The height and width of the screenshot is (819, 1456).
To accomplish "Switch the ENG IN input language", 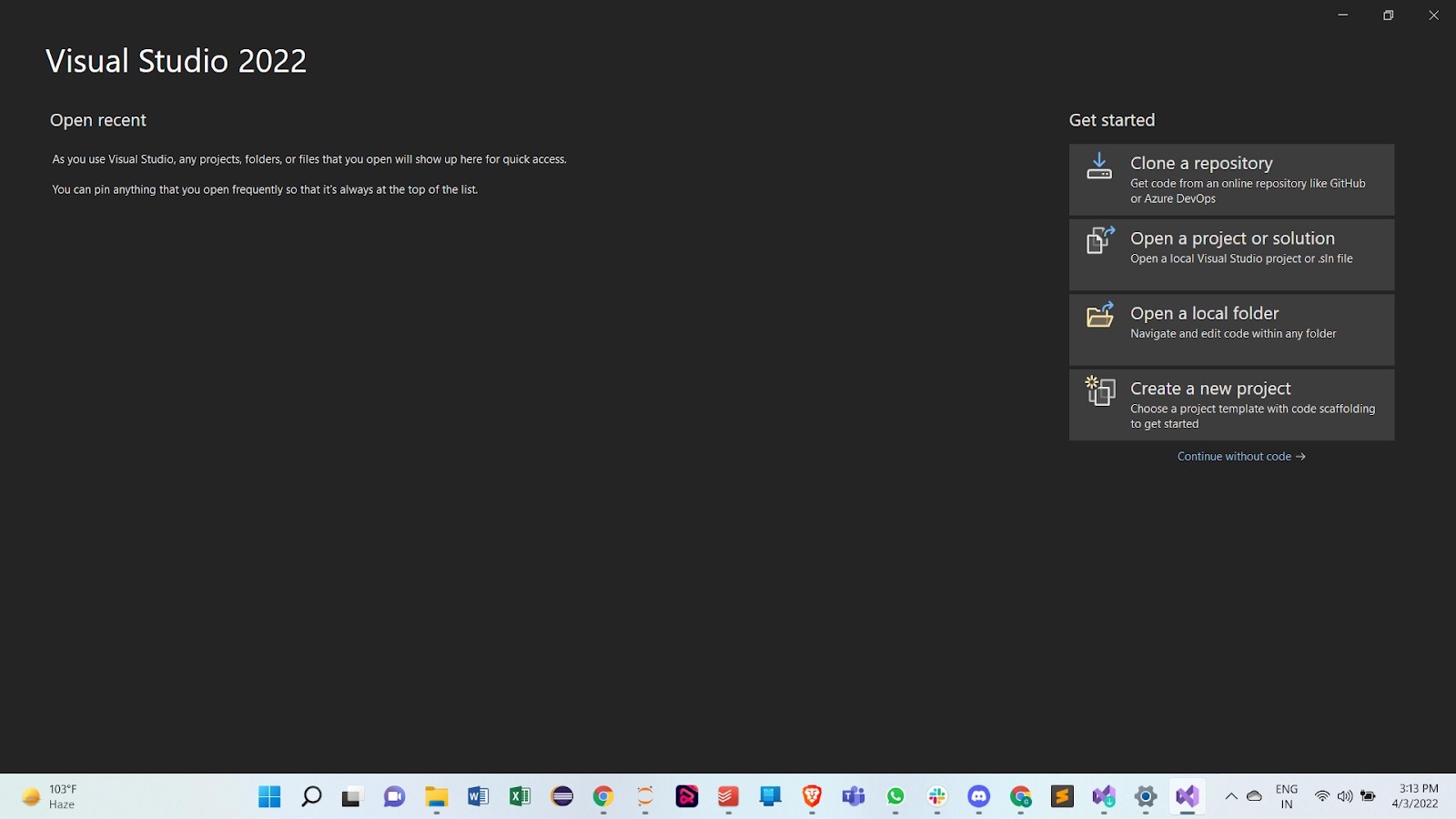I will coord(1287,796).
